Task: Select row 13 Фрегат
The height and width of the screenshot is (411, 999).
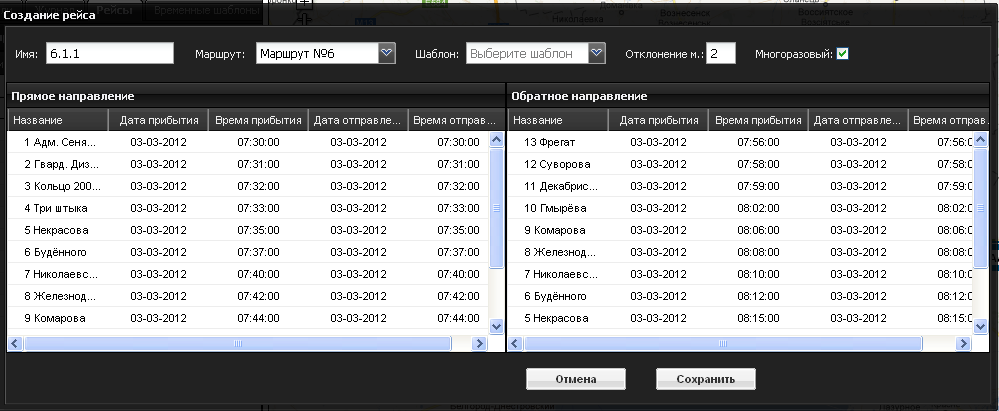Action: pos(740,142)
